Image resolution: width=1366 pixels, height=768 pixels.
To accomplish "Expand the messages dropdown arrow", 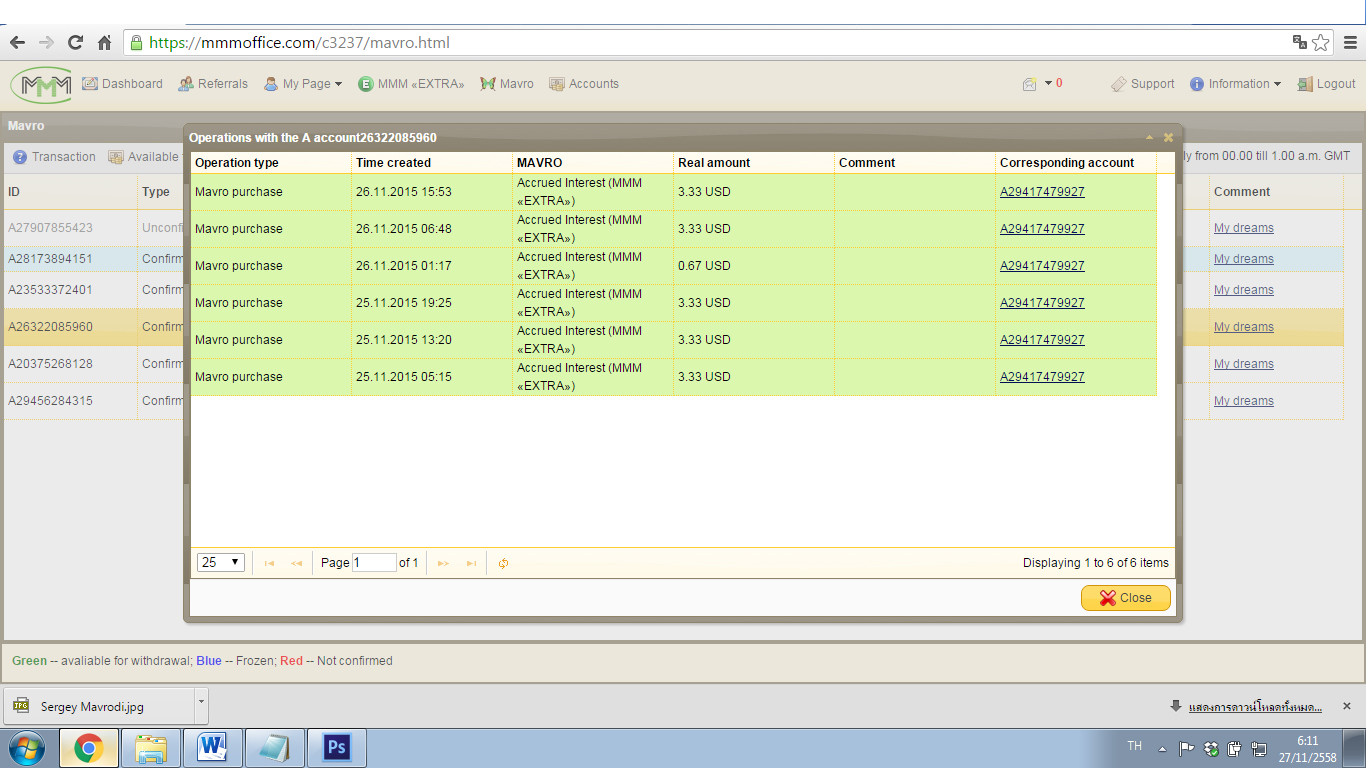I will tap(1048, 83).
